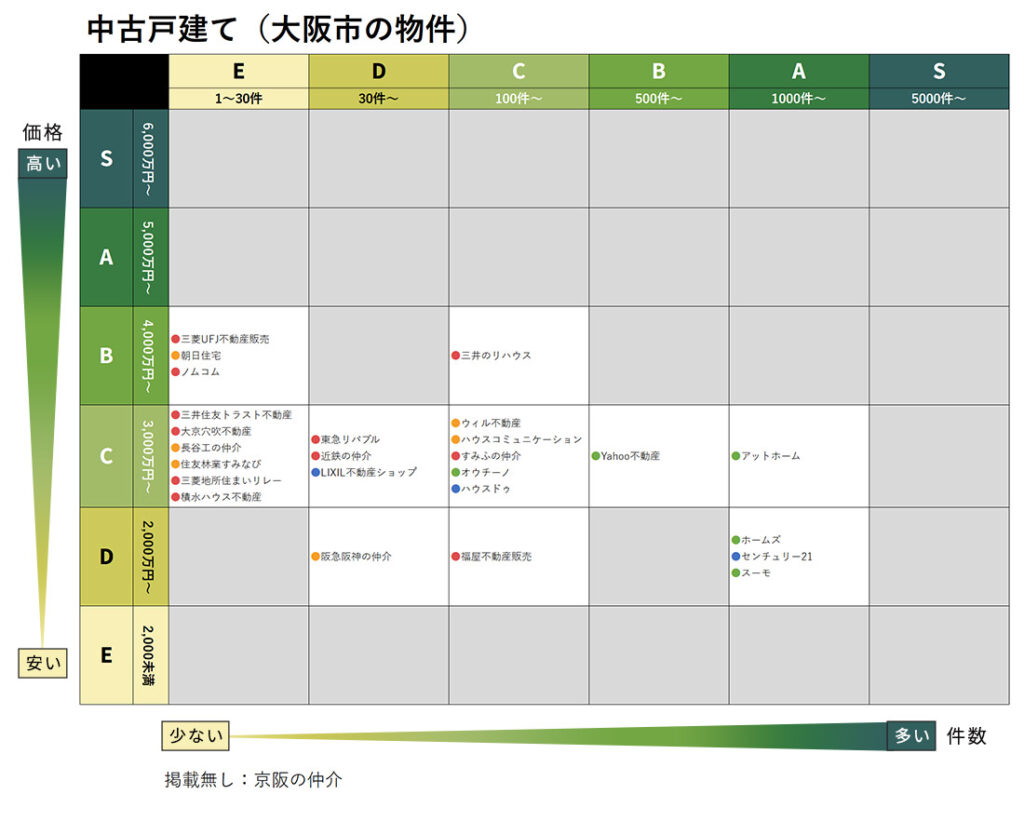Click the blue dot next to センチュリー21

[735, 556]
